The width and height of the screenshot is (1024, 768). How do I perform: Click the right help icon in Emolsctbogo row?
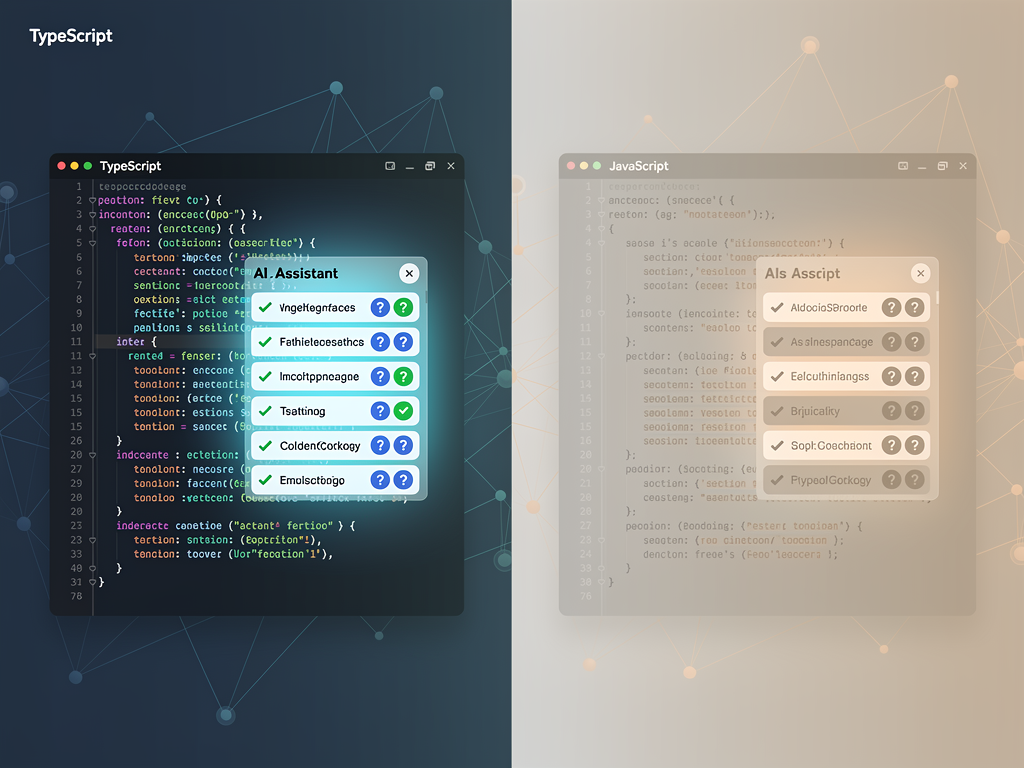[404, 480]
